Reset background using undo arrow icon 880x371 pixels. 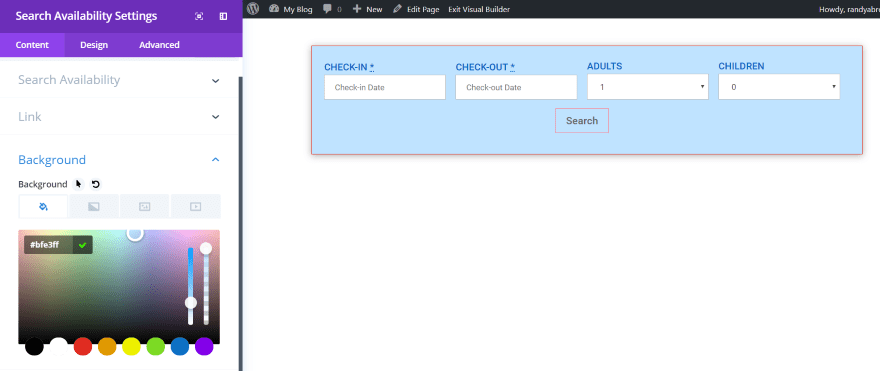[95, 184]
